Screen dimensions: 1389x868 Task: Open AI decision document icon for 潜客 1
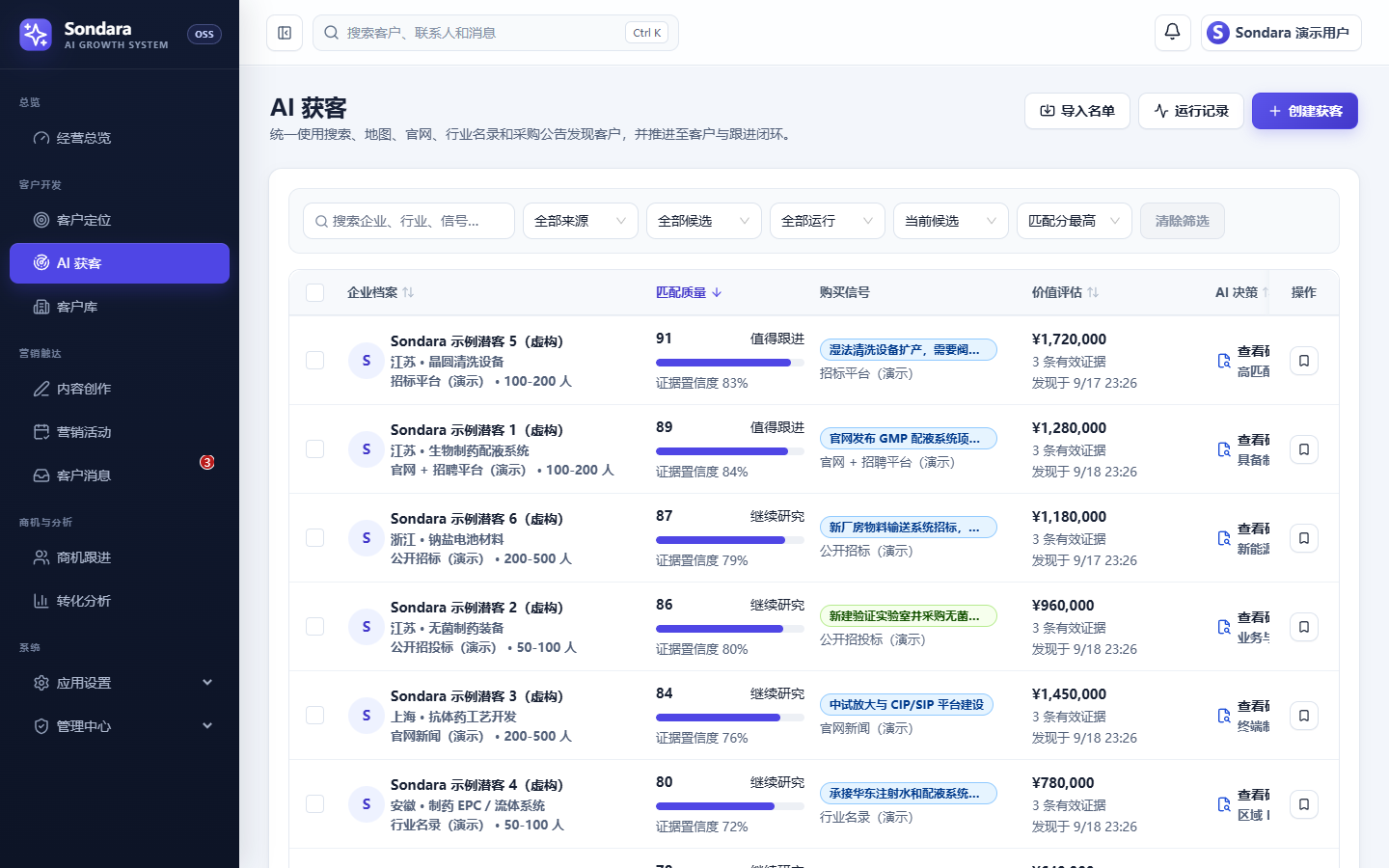1224,449
